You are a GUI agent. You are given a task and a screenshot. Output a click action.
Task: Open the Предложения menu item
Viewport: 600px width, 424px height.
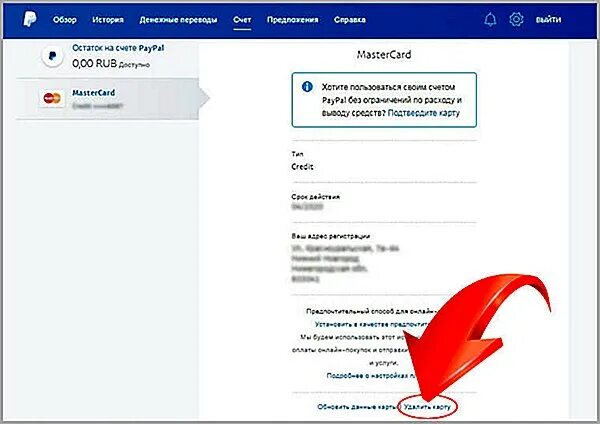[292, 20]
